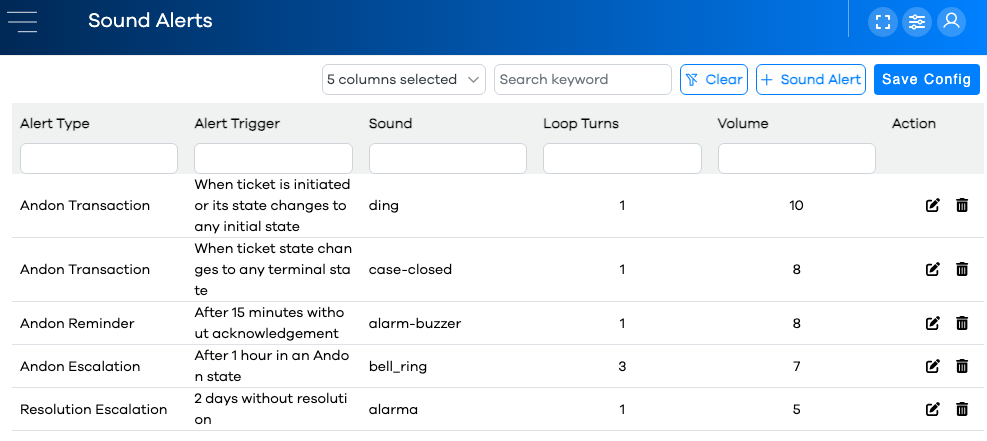The image size is (987, 441).
Task: Edit the alarm-buzzer reminder alert
Action: (933, 323)
